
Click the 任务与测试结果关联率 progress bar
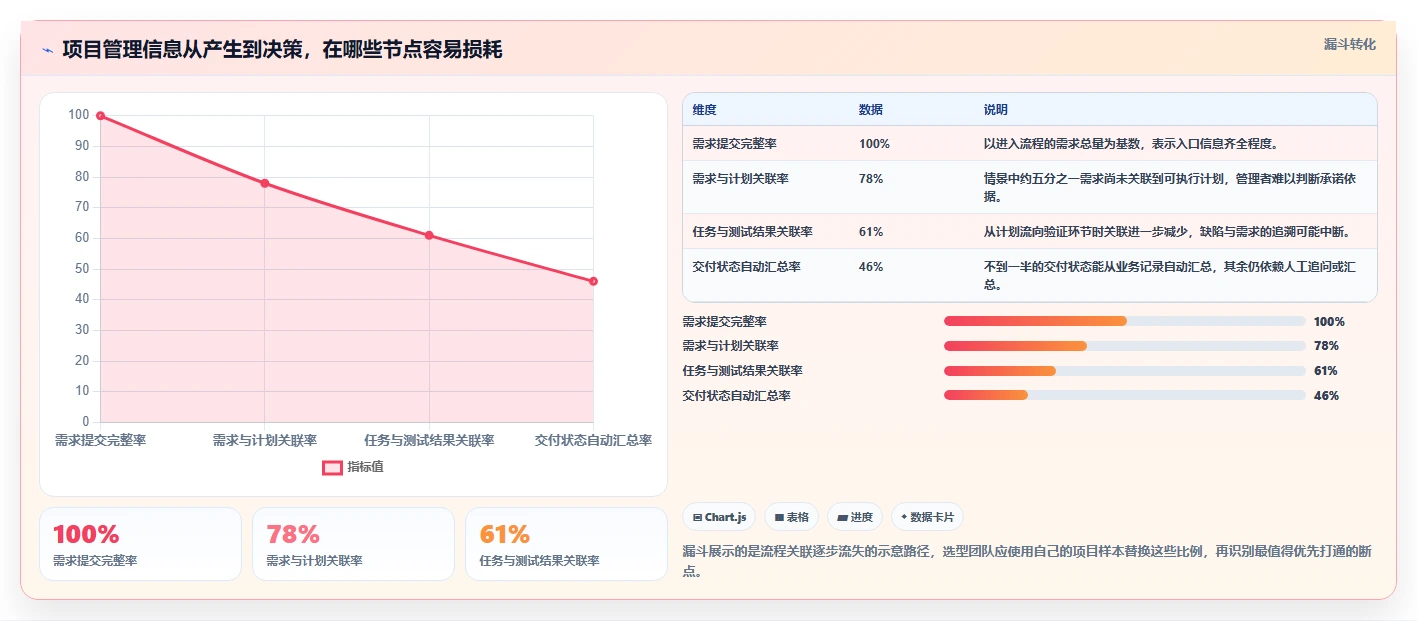[x=1125, y=371]
